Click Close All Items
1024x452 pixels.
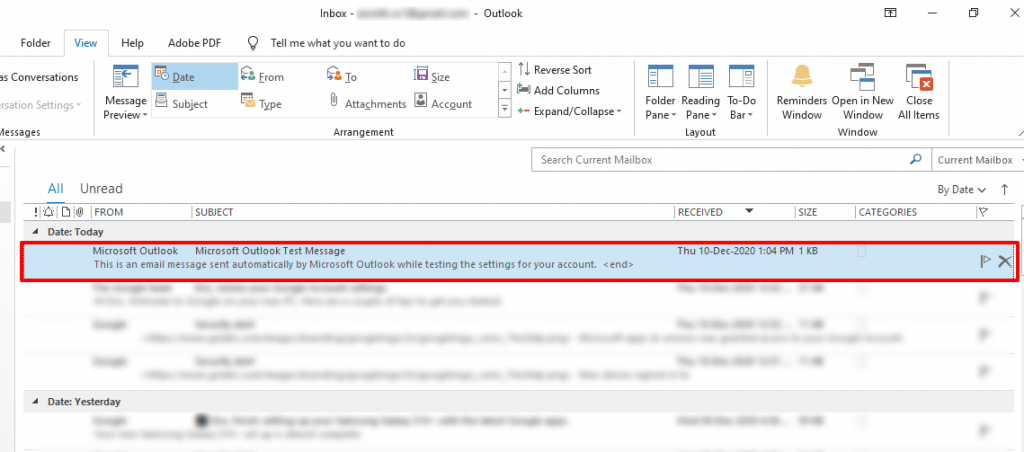[919, 93]
